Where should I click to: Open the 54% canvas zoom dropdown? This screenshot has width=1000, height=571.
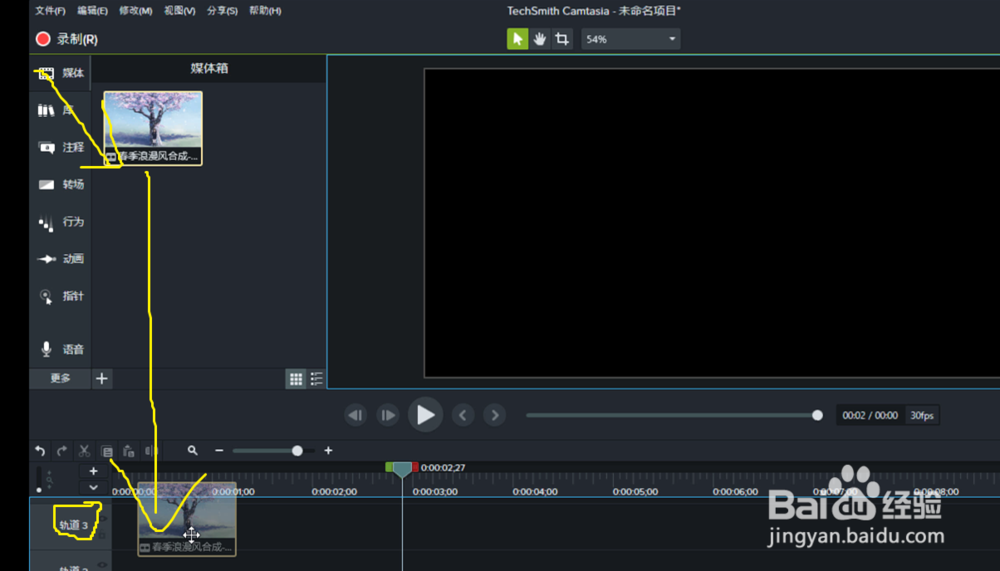[x=630, y=39]
